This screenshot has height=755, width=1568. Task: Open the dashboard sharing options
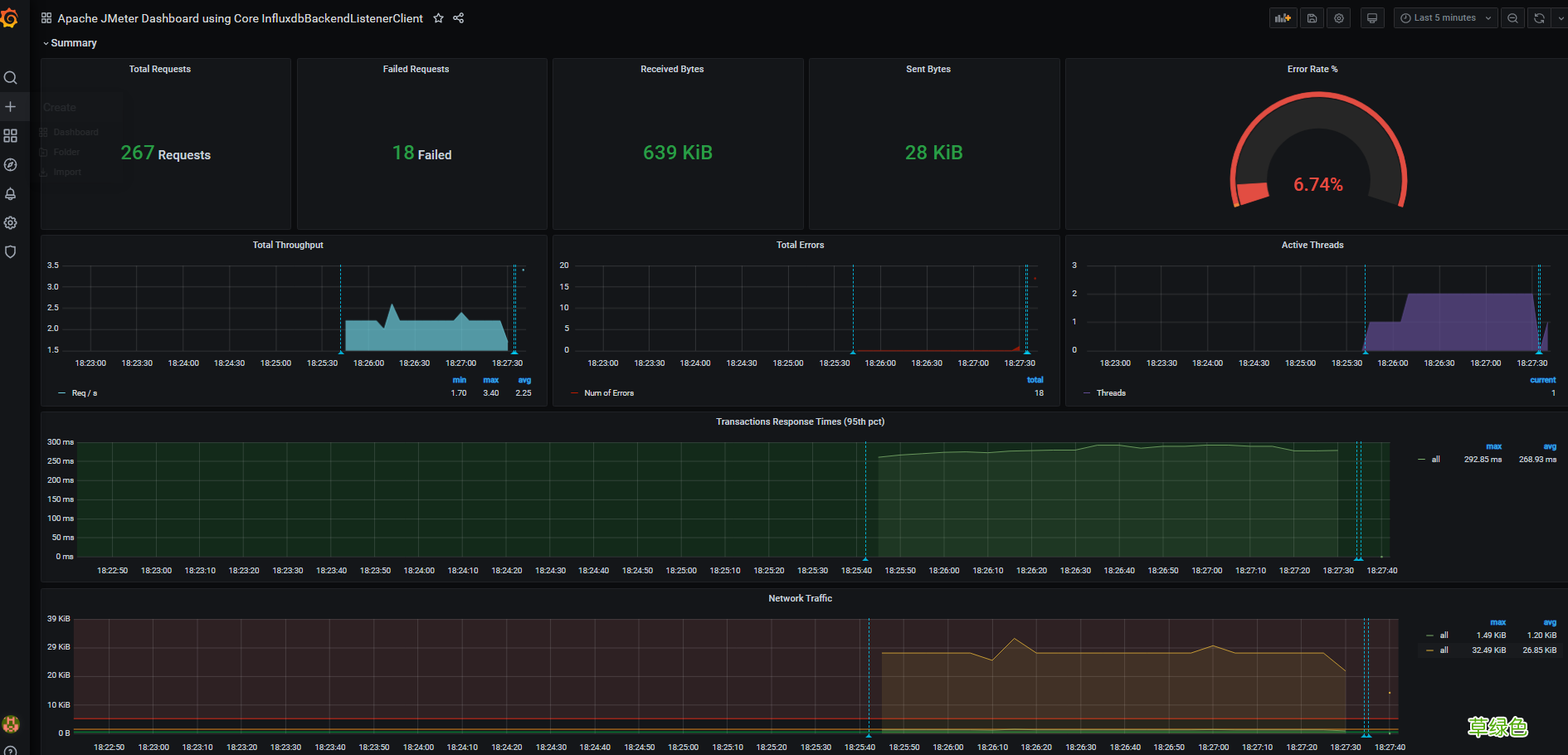point(458,17)
